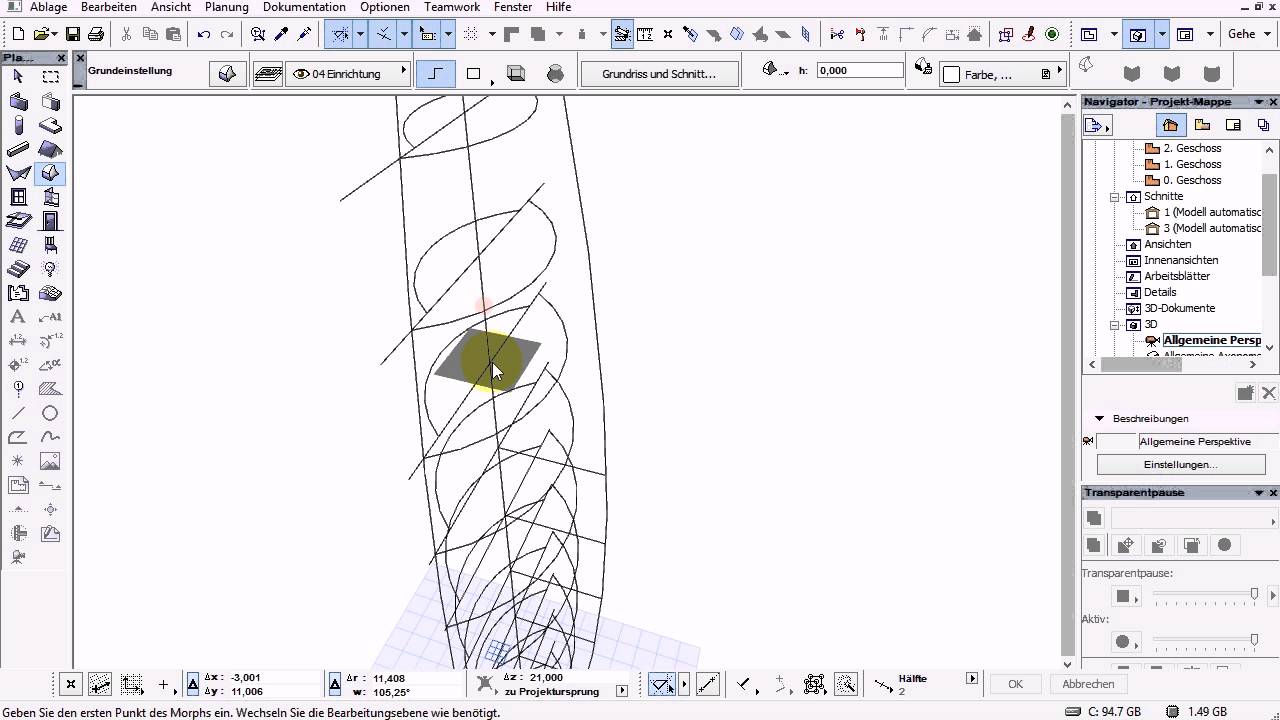Click the Einstellungen button
The height and width of the screenshot is (720, 1280).
(1181, 465)
